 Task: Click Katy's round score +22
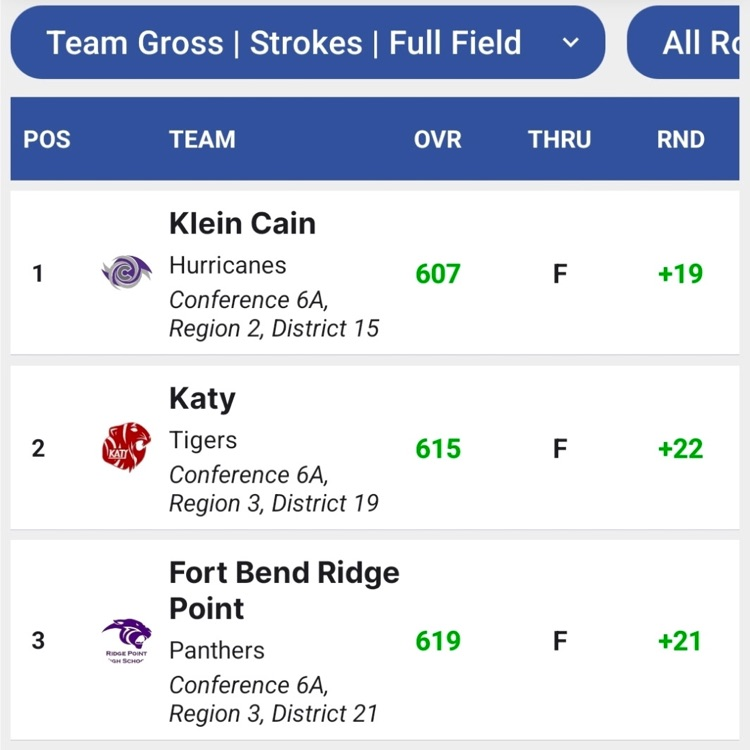681,448
